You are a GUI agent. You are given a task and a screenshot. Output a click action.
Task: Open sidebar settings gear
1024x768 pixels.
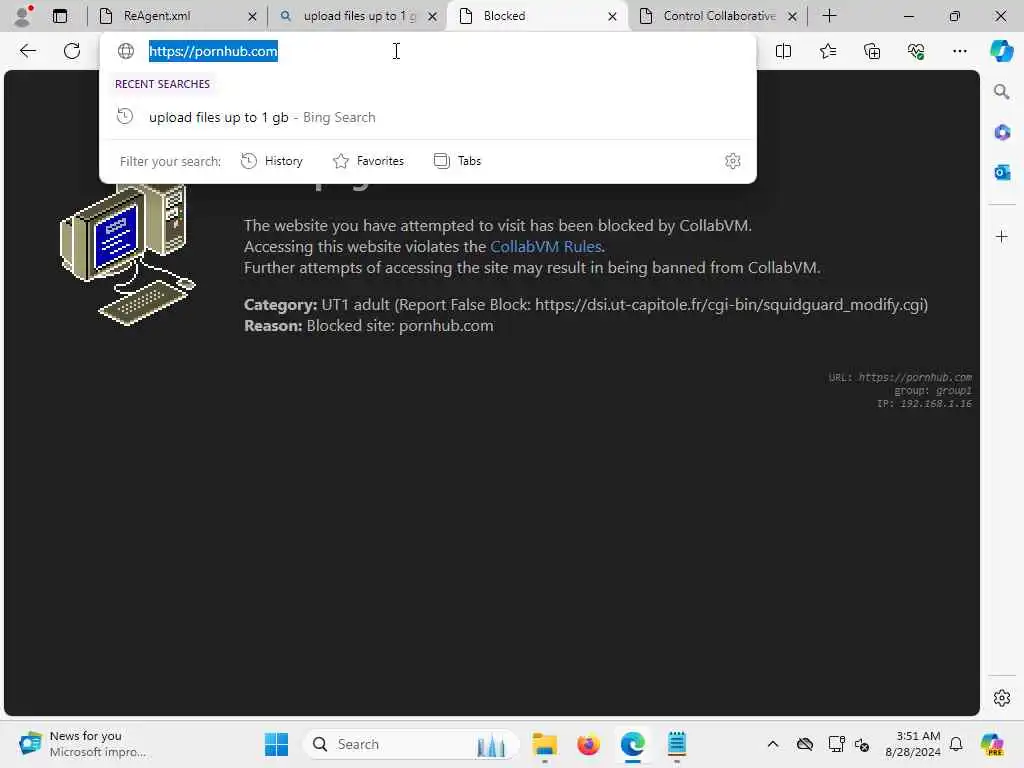[1002, 697]
